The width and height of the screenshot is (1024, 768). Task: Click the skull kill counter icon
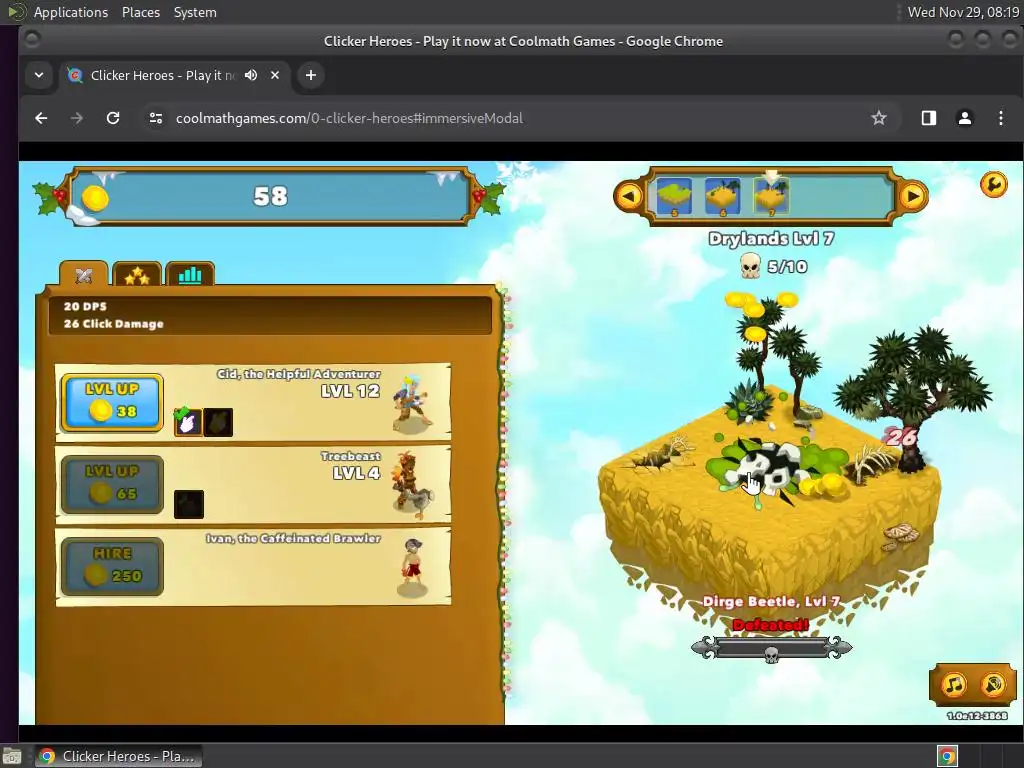click(750, 266)
